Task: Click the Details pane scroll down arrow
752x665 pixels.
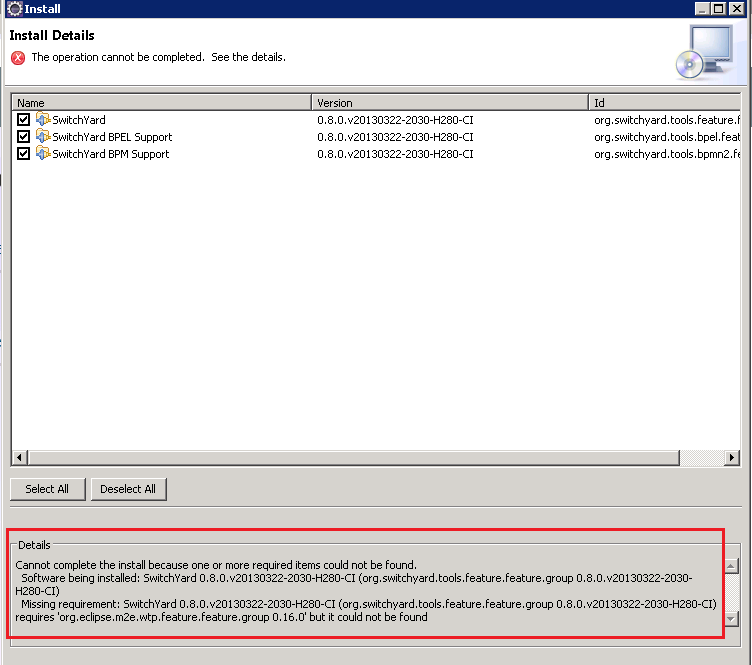Action: point(731,618)
